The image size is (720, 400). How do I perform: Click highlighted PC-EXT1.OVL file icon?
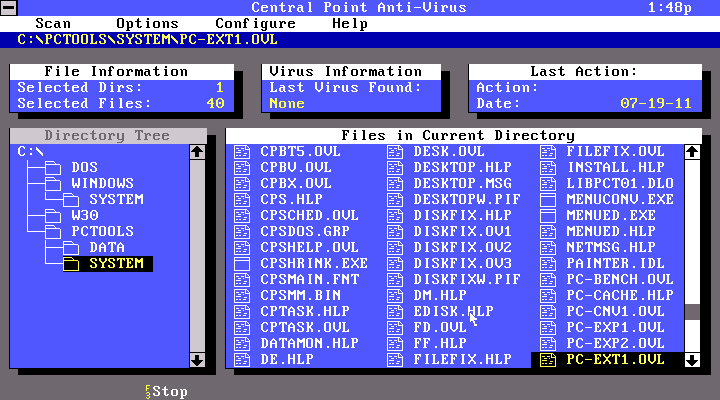point(548,360)
